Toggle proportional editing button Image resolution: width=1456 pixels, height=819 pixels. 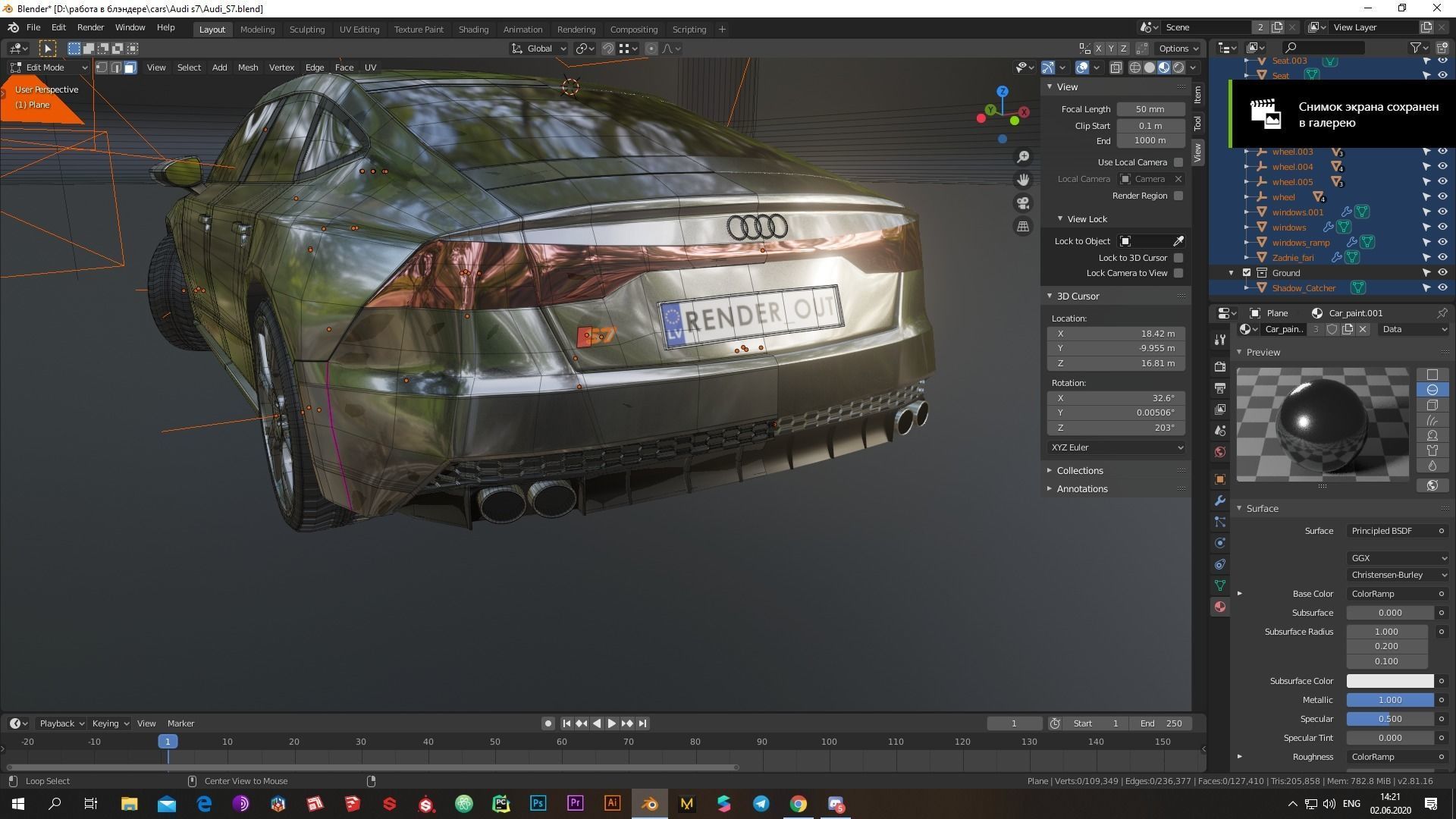pyautogui.click(x=651, y=49)
